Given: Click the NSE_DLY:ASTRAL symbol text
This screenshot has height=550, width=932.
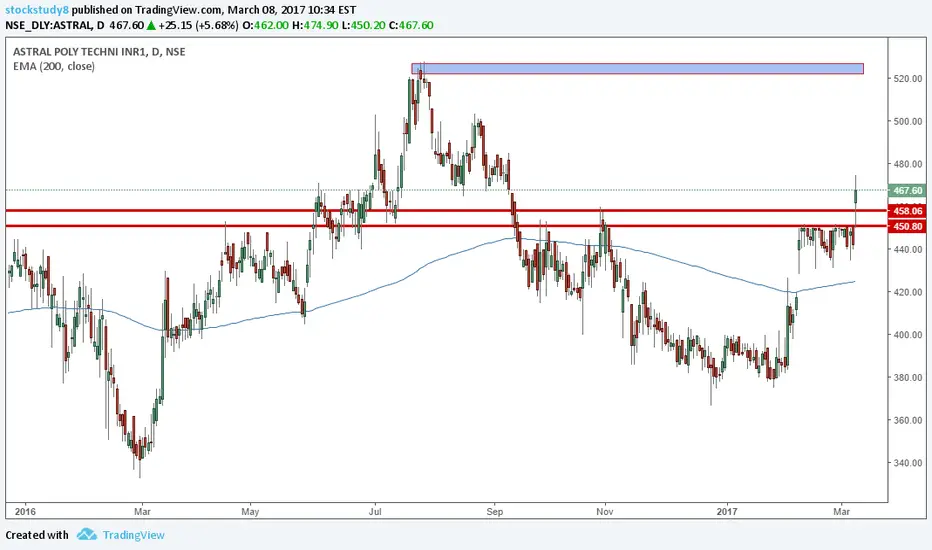Looking at the screenshot, I should 49,25.
